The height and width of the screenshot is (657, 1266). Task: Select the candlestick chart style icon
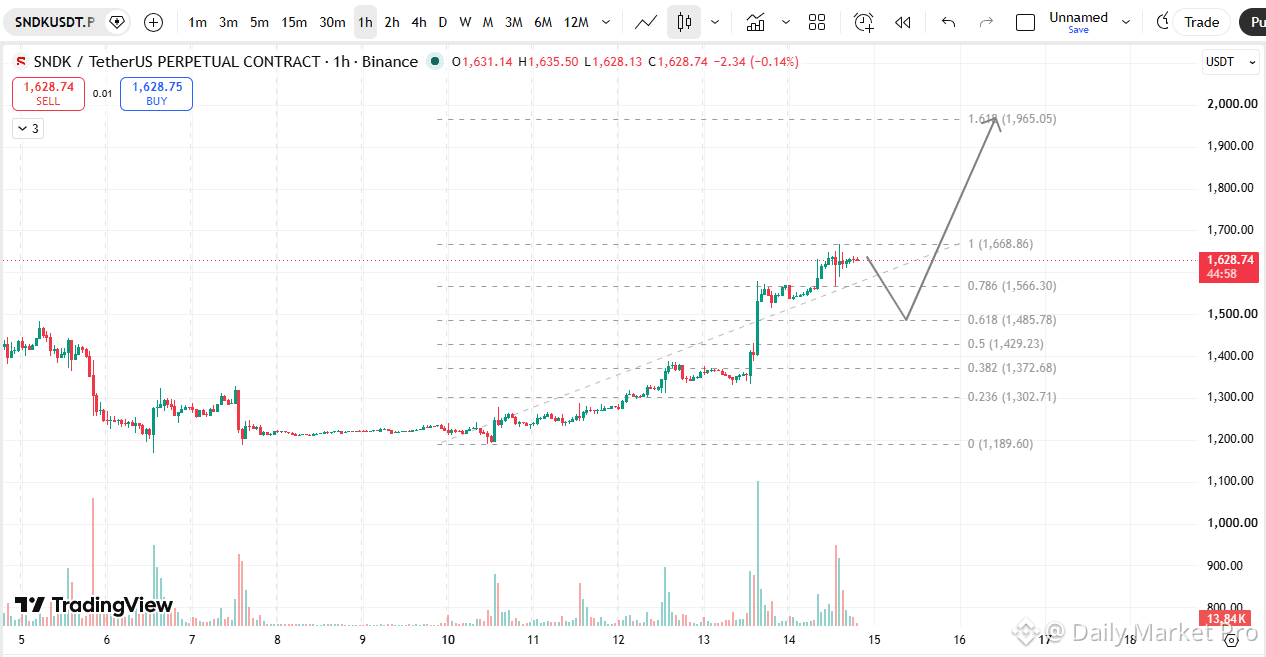(x=684, y=22)
